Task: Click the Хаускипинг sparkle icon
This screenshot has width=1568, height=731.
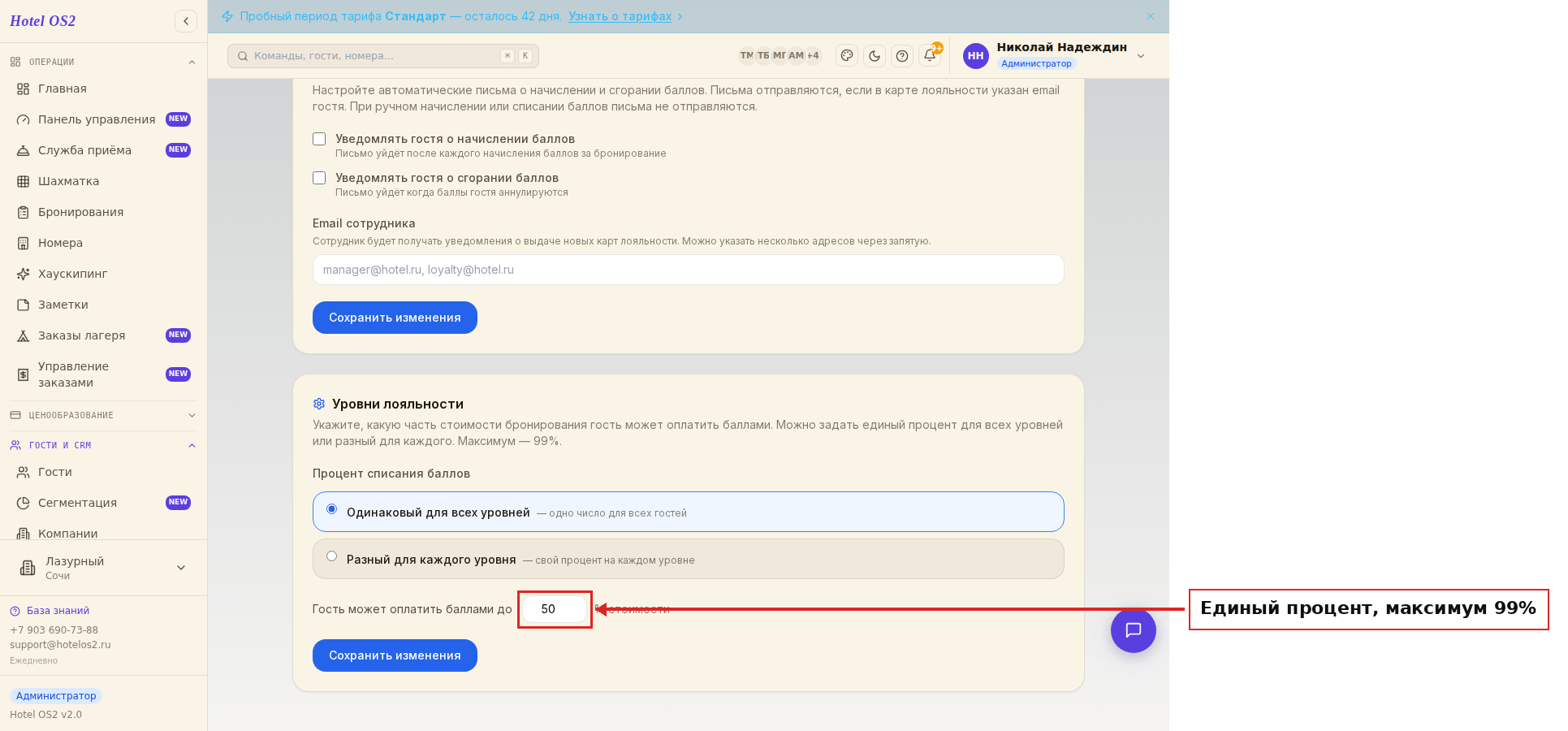Action: tap(24, 274)
